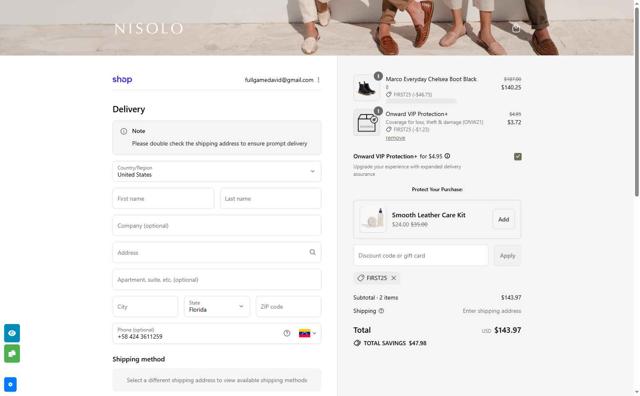Click the green copy floating button
The width and height of the screenshot is (640, 396).
click(12, 354)
